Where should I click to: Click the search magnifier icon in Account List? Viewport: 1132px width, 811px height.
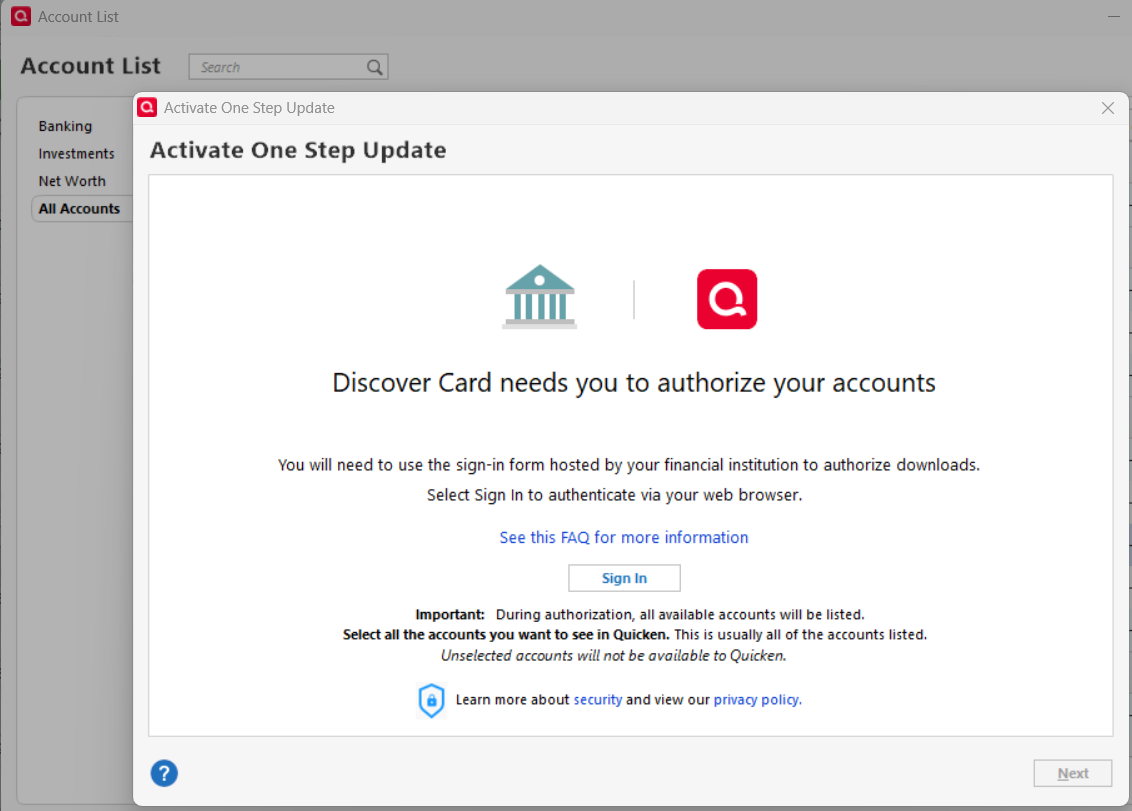point(374,67)
